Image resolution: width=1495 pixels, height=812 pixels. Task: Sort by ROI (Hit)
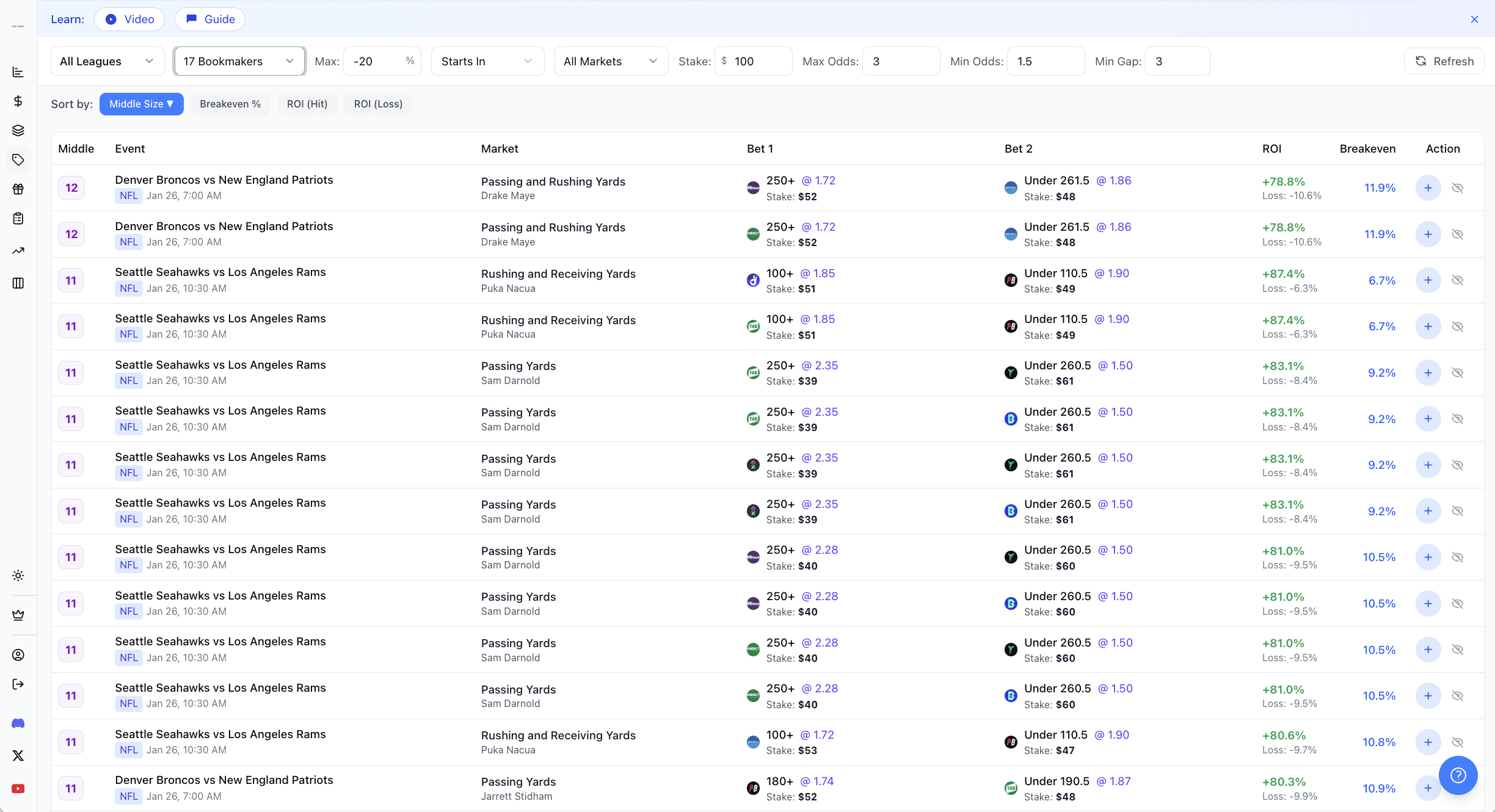pos(307,104)
